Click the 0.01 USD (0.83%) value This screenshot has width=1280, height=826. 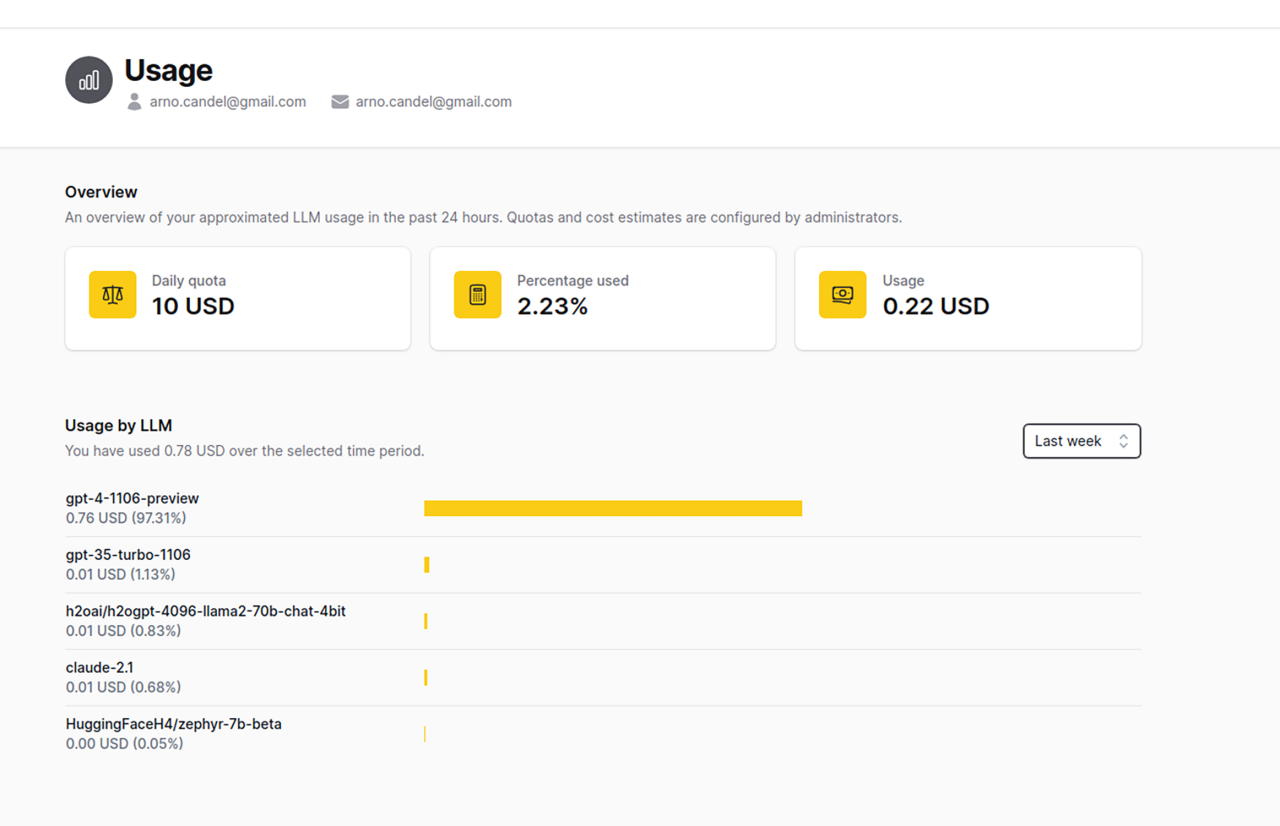pyautogui.click(x=124, y=631)
